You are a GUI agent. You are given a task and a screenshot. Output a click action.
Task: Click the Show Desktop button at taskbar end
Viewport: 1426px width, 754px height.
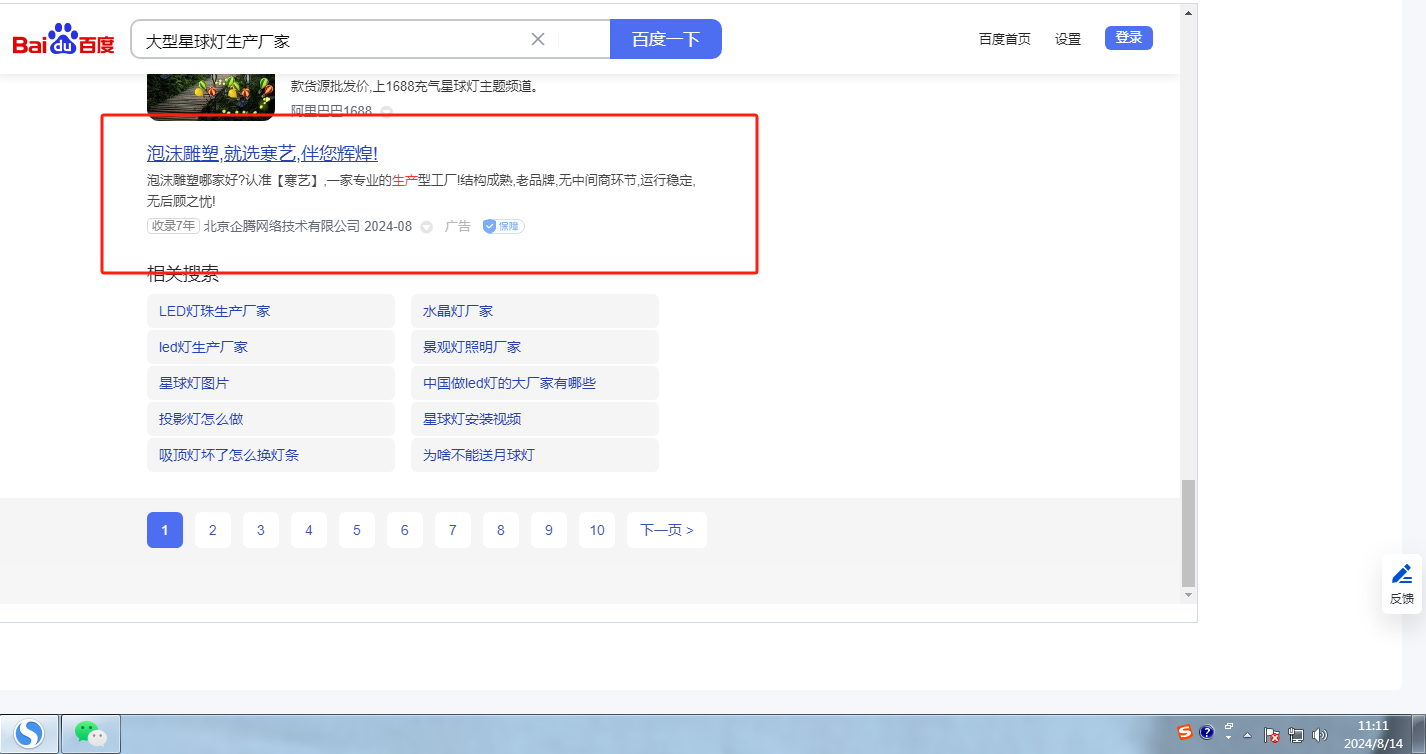[x=1418, y=734]
